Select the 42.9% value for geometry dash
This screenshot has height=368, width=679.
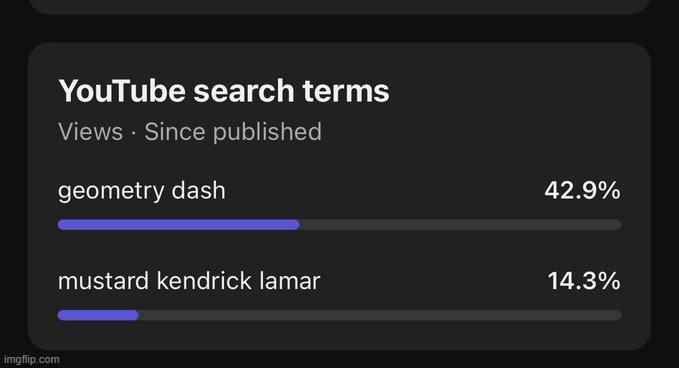(x=582, y=190)
